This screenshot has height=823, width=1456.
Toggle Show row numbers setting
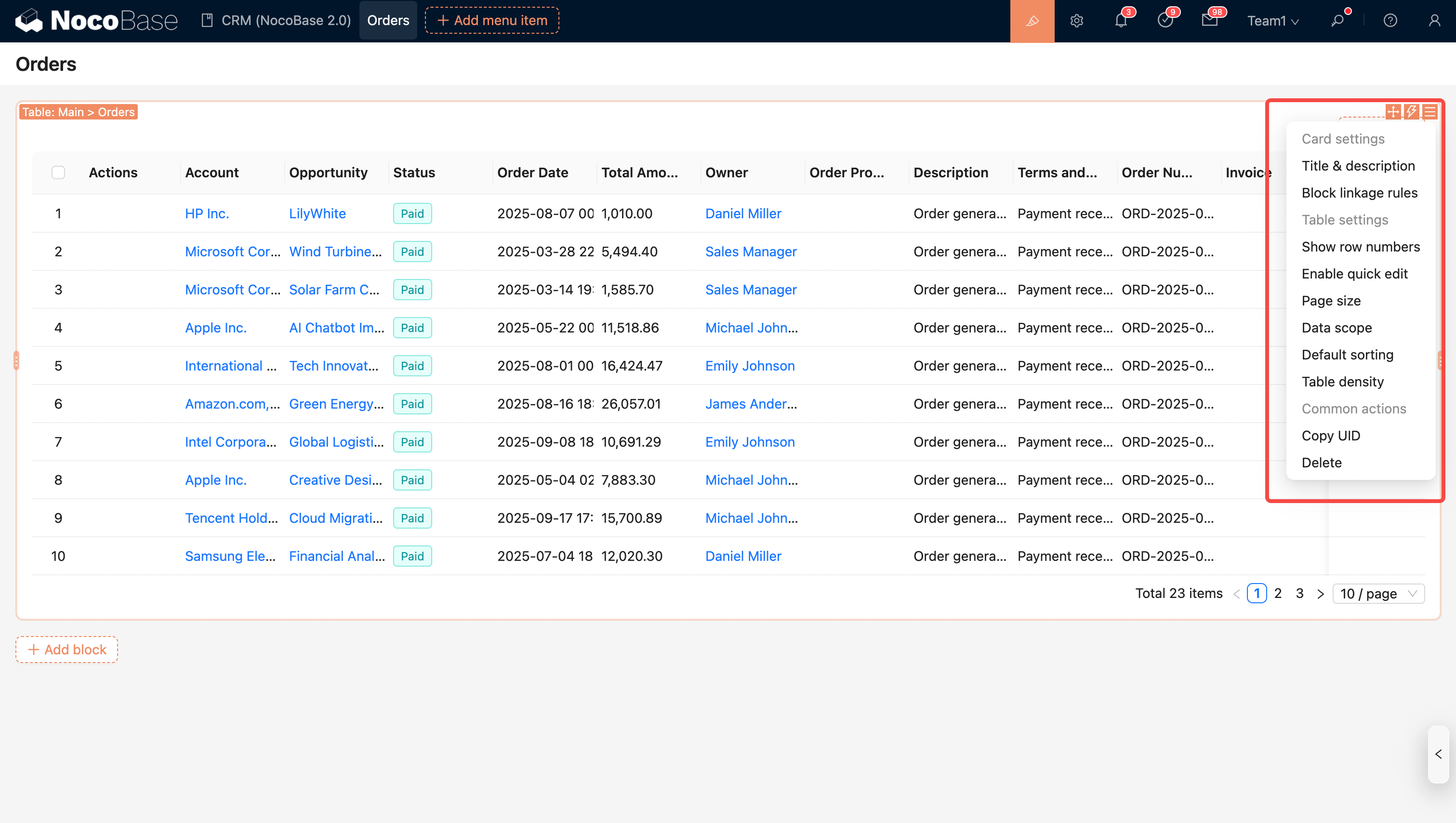point(1360,246)
